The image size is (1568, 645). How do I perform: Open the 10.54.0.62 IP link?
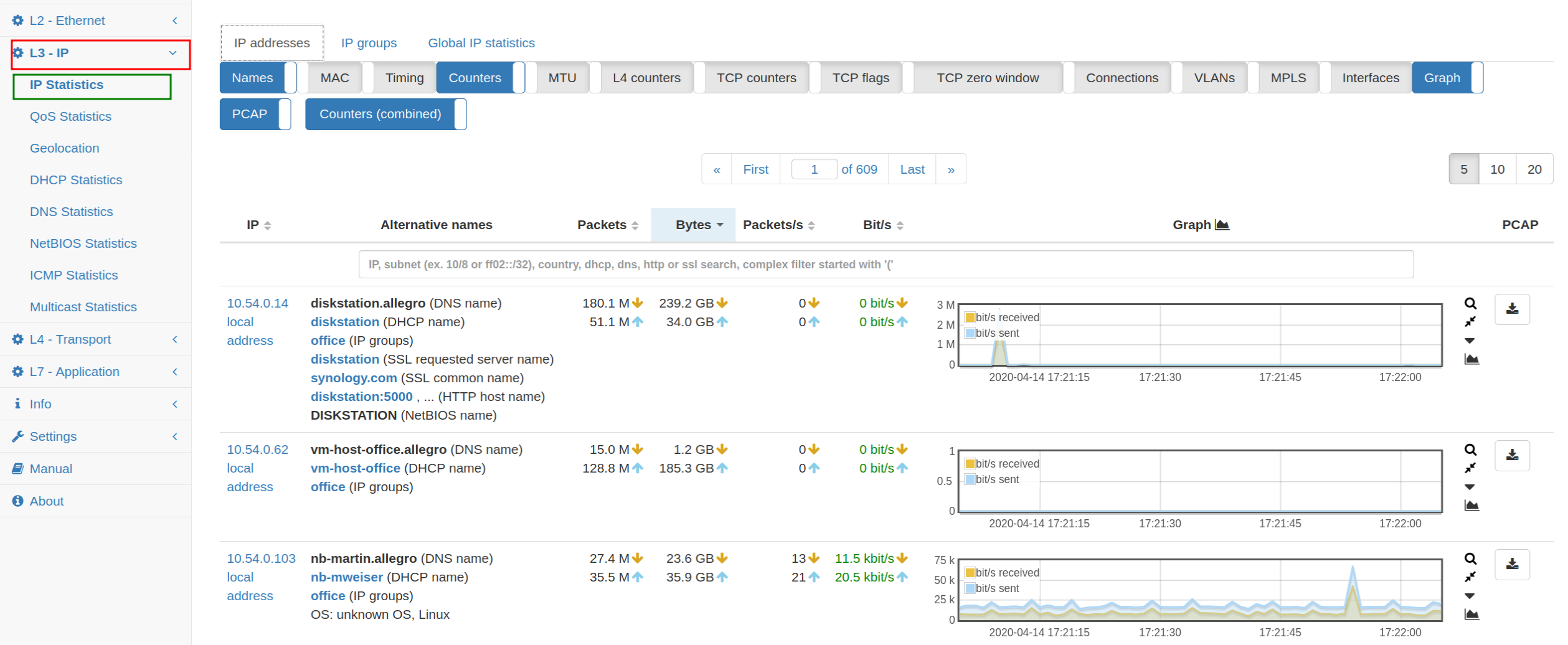[x=257, y=450]
